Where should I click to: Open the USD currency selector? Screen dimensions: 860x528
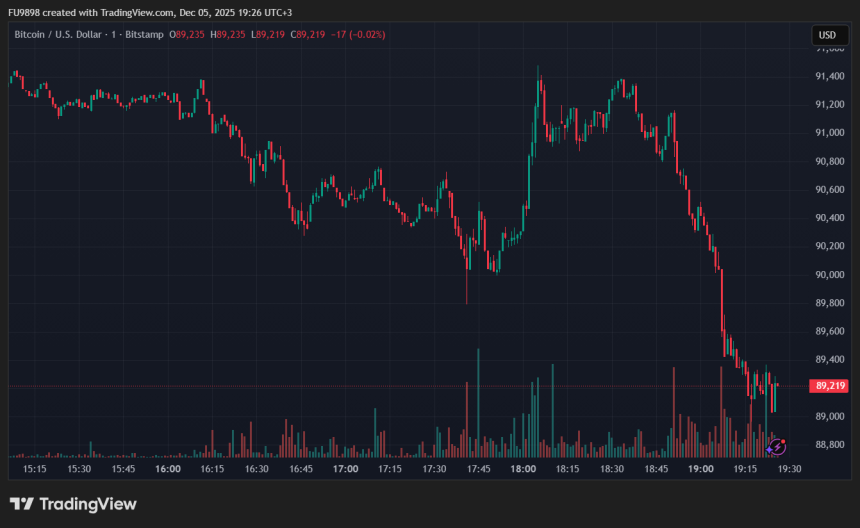828,35
